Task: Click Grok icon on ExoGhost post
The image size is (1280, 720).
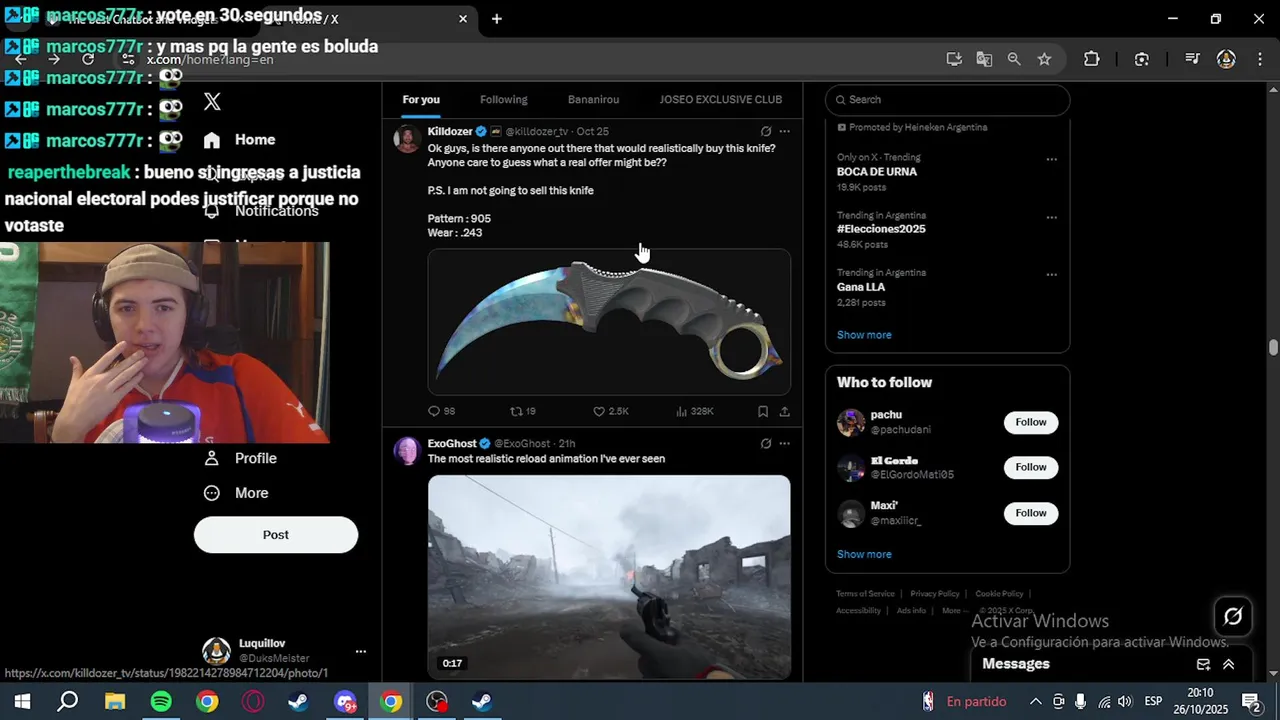Action: [x=766, y=443]
